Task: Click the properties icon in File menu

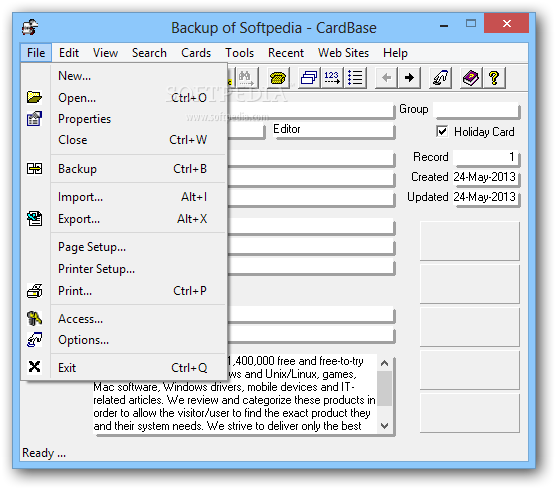Action: [x=34, y=119]
